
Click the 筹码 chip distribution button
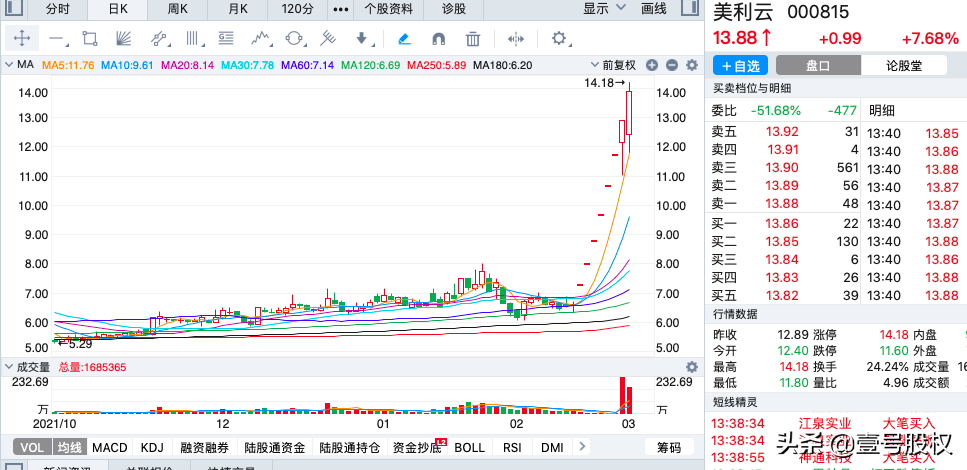[x=669, y=447]
